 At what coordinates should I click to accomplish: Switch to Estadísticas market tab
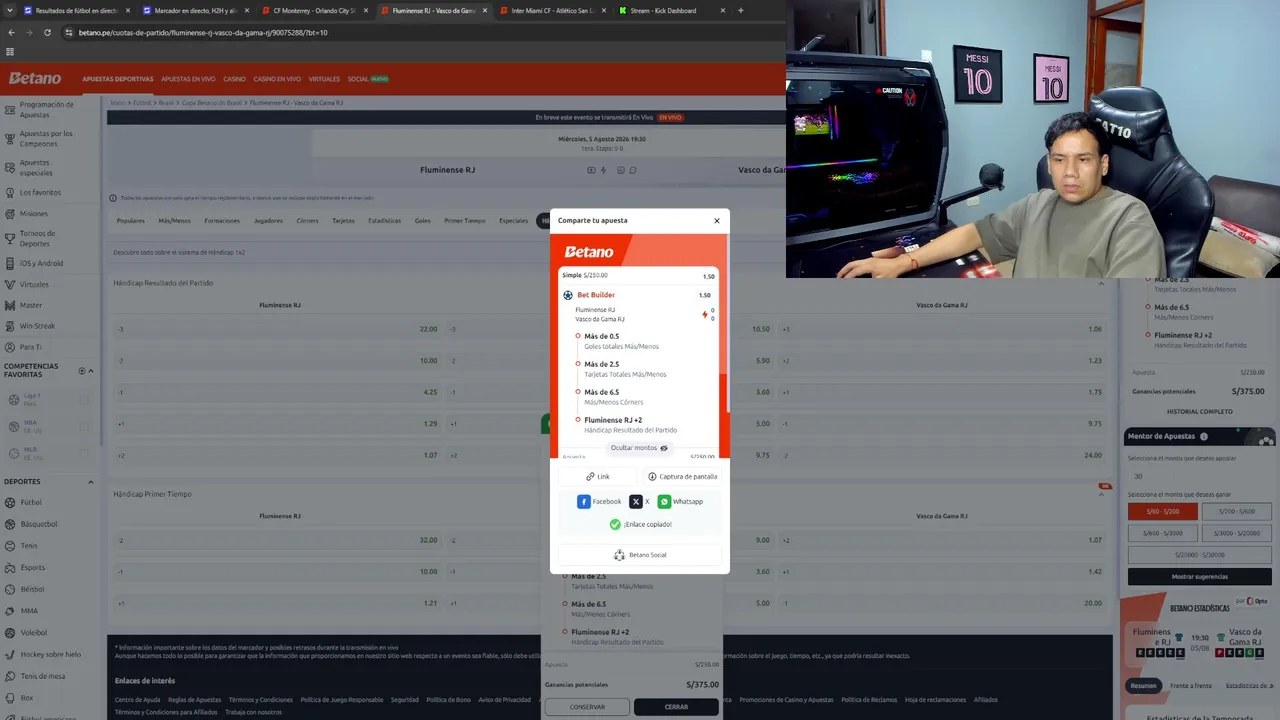[385, 221]
